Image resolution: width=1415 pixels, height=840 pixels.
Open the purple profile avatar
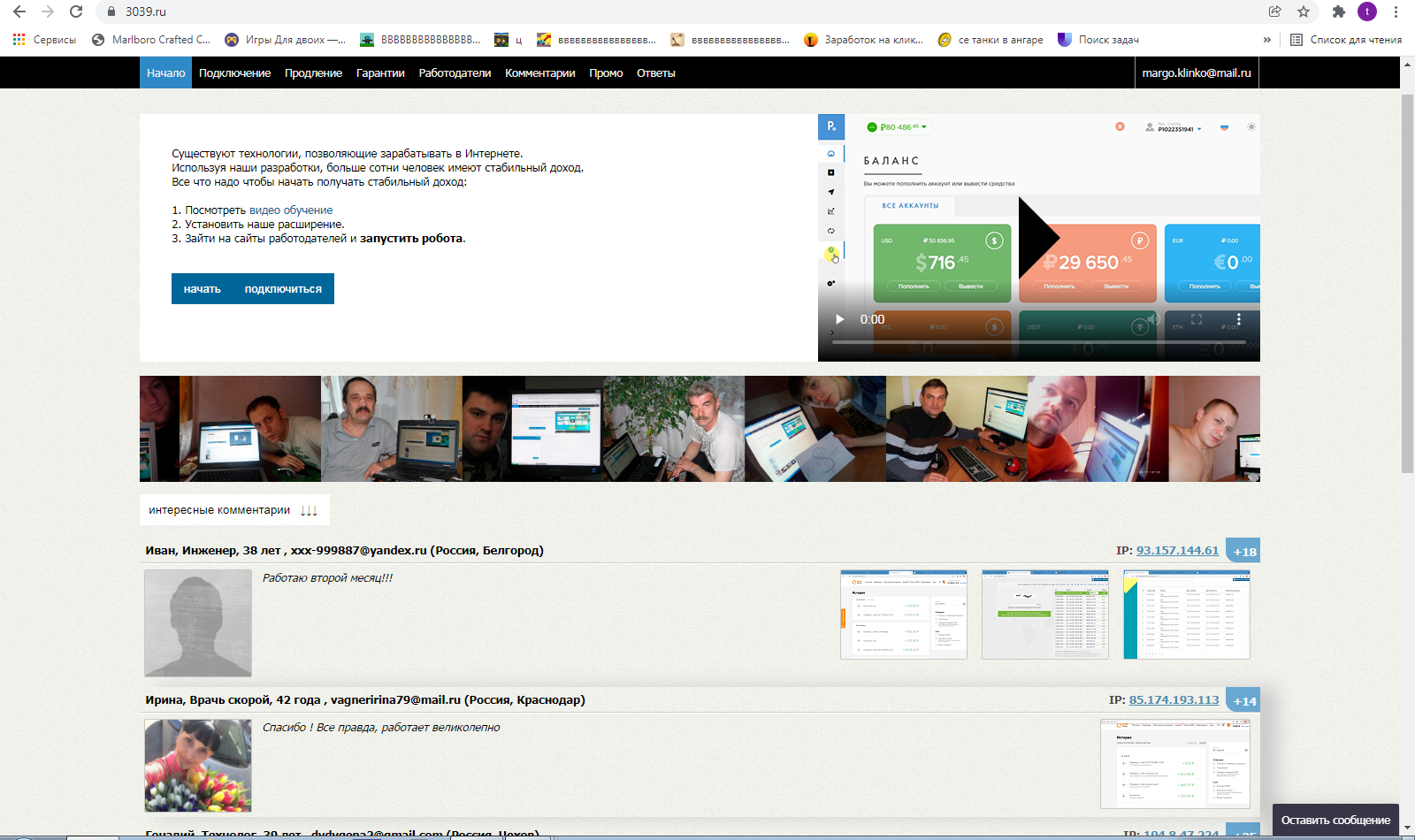point(1366,11)
